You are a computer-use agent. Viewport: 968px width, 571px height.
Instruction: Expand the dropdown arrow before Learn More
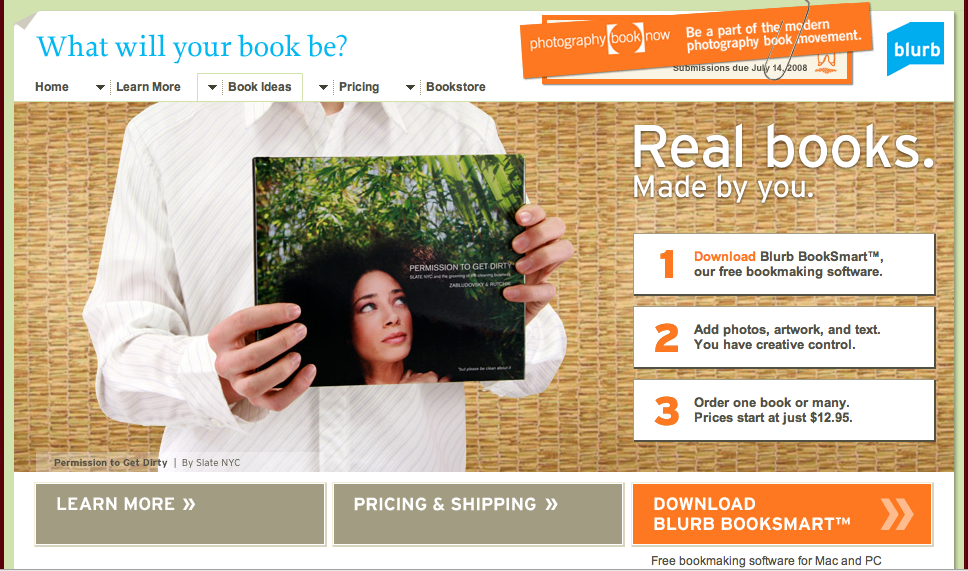[x=100, y=88]
